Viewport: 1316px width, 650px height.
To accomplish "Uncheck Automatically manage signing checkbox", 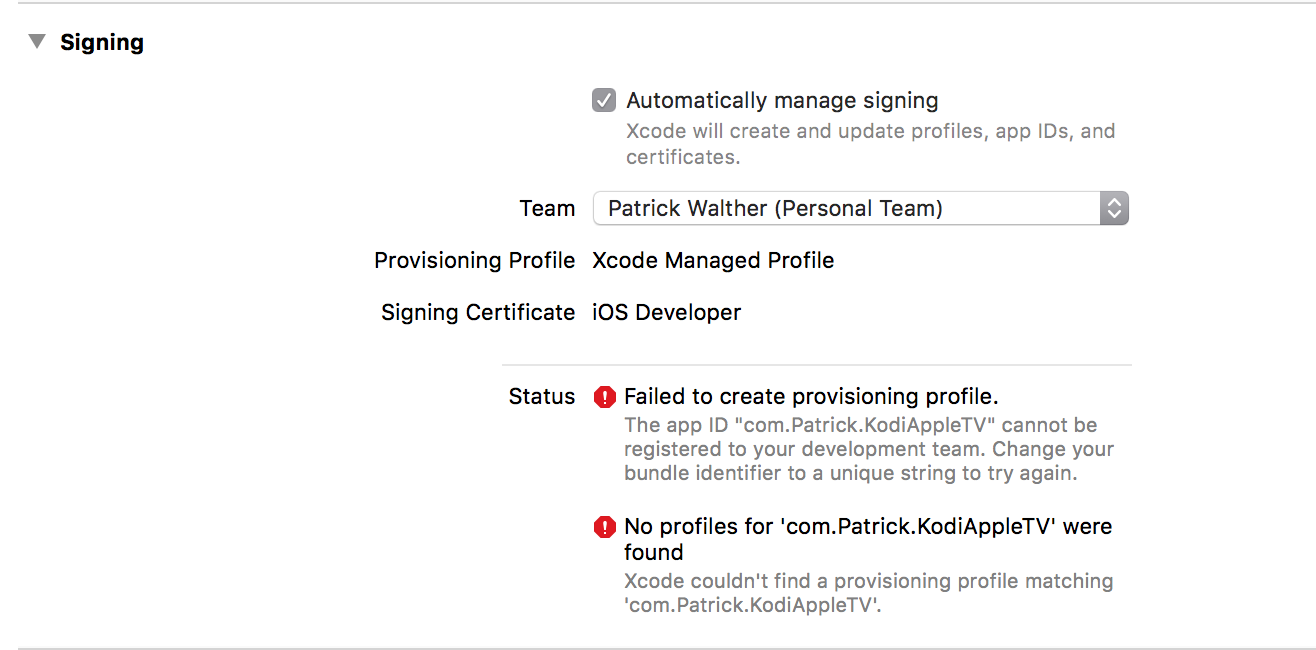I will coord(604,100).
